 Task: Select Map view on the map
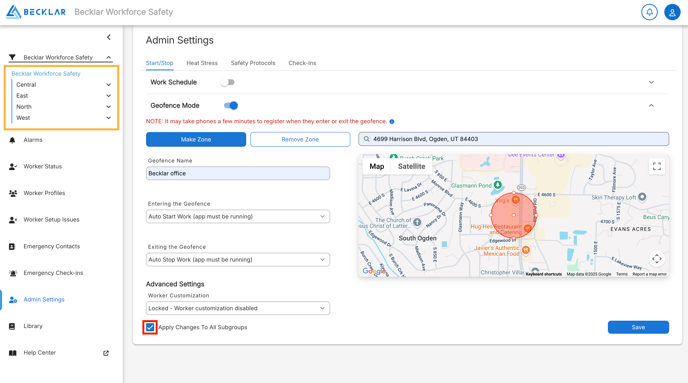click(x=376, y=166)
